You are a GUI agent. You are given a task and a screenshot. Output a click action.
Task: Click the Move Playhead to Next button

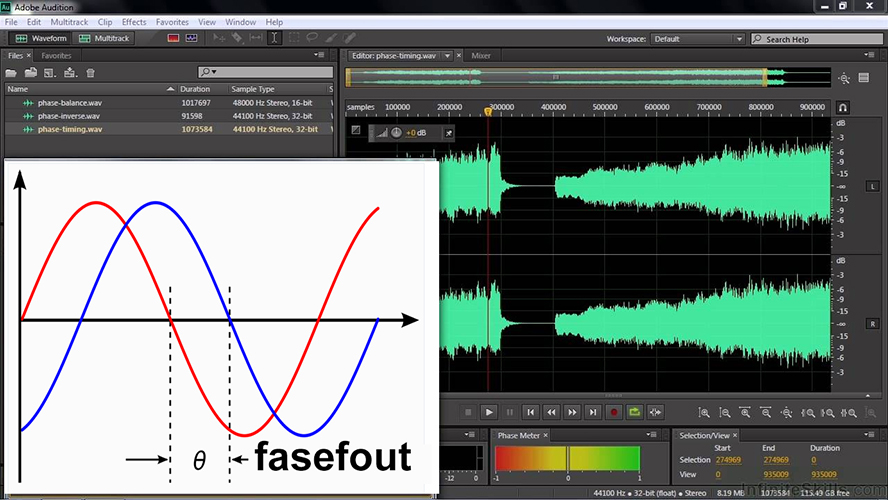(593, 412)
